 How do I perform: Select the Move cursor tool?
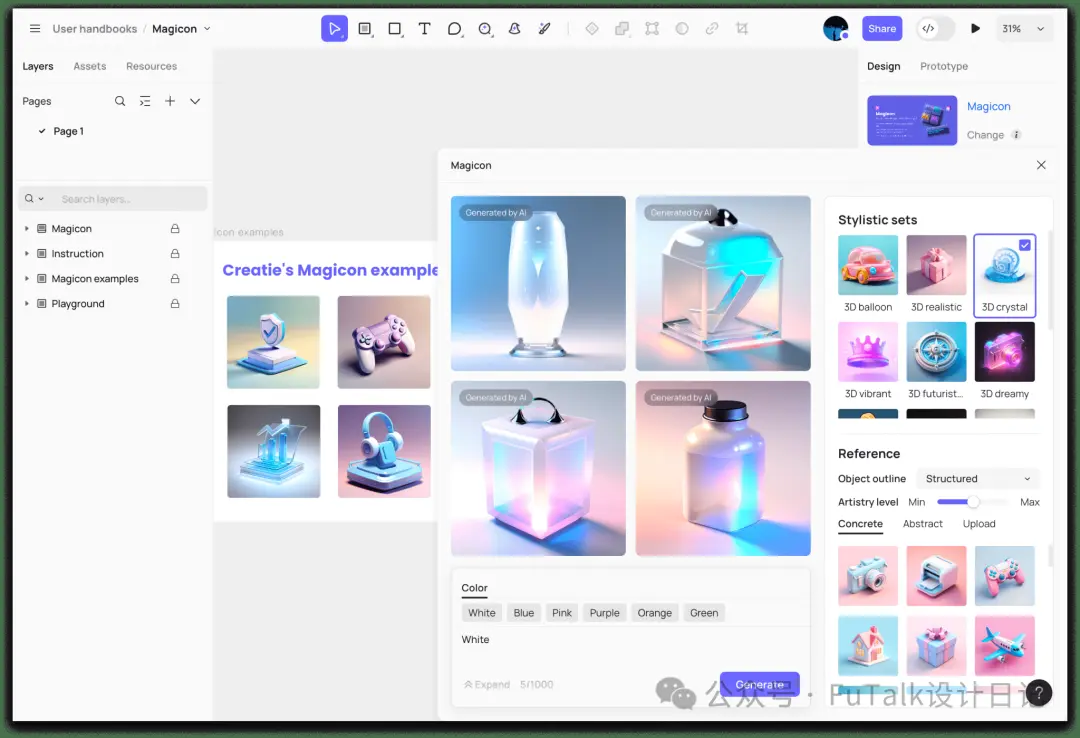(334, 29)
